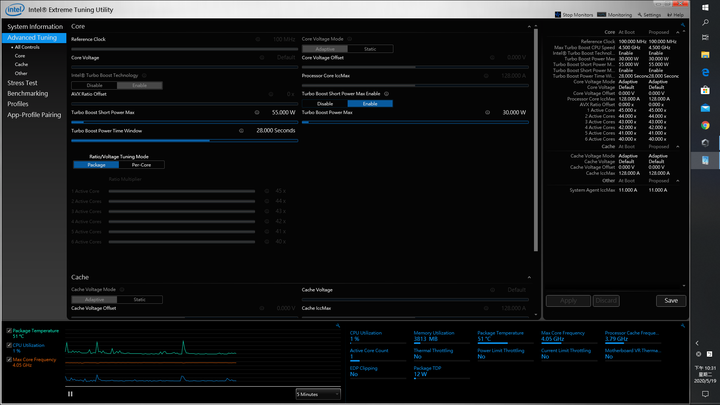Viewport: 720px width, 405px height.
Task: Click info icon beside Processor Core IccMax
Action: (486, 76)
